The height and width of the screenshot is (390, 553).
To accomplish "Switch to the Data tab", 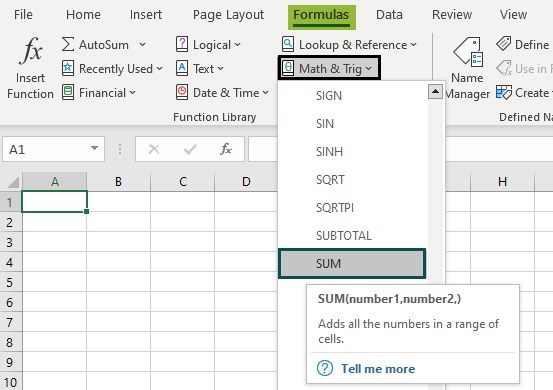I will [x=389, y=14].
